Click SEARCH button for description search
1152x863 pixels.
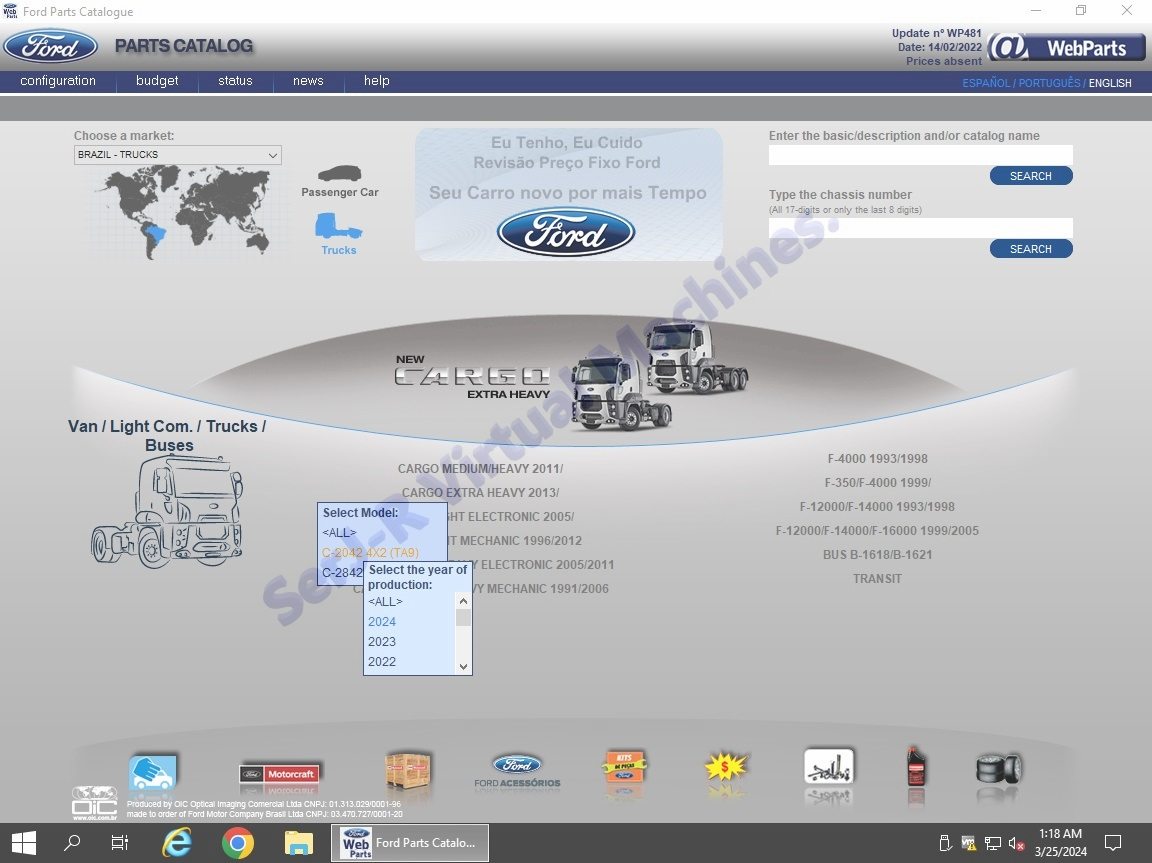(1031, 176)
